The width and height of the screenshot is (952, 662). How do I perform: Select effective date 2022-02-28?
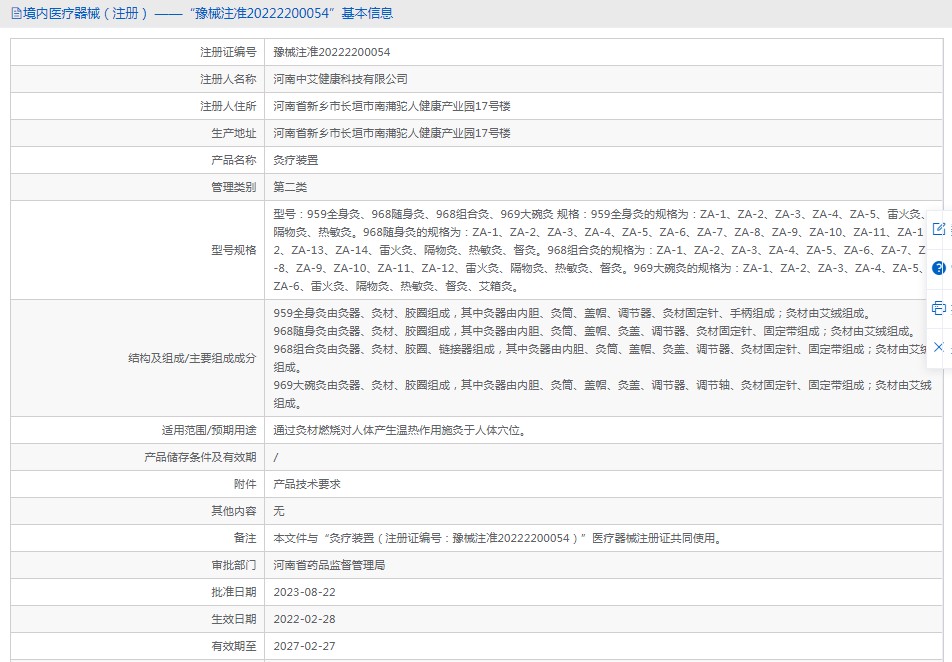click(304, 619)
